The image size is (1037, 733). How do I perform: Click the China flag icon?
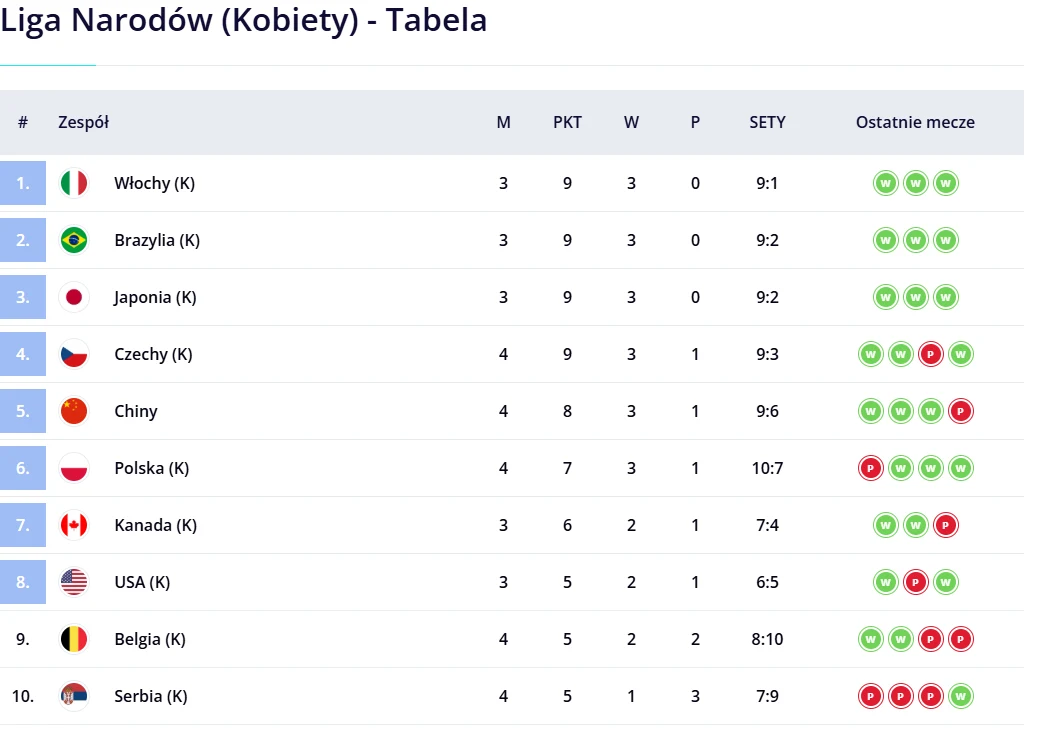point(74,411)
